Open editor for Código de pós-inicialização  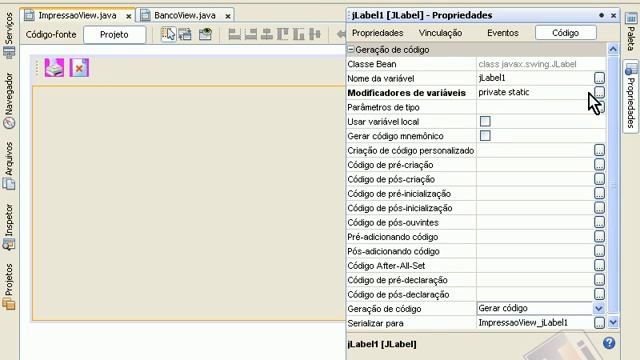tap(599, 208)
